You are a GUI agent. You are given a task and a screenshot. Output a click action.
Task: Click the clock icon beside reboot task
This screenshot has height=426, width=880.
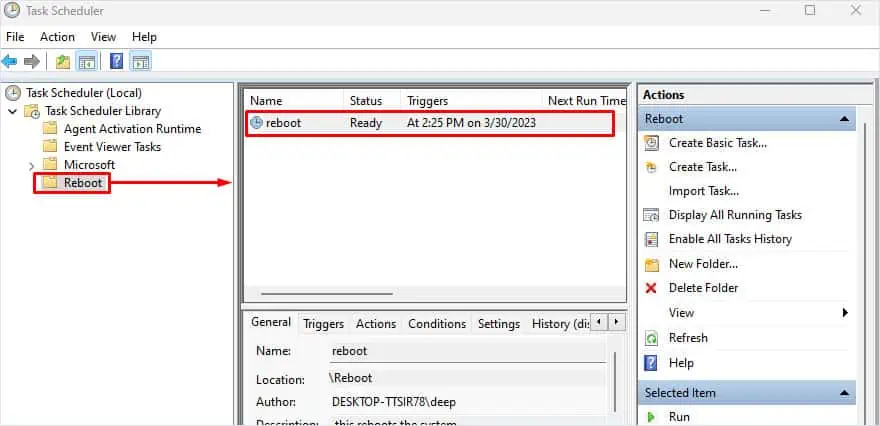(256, 123)
